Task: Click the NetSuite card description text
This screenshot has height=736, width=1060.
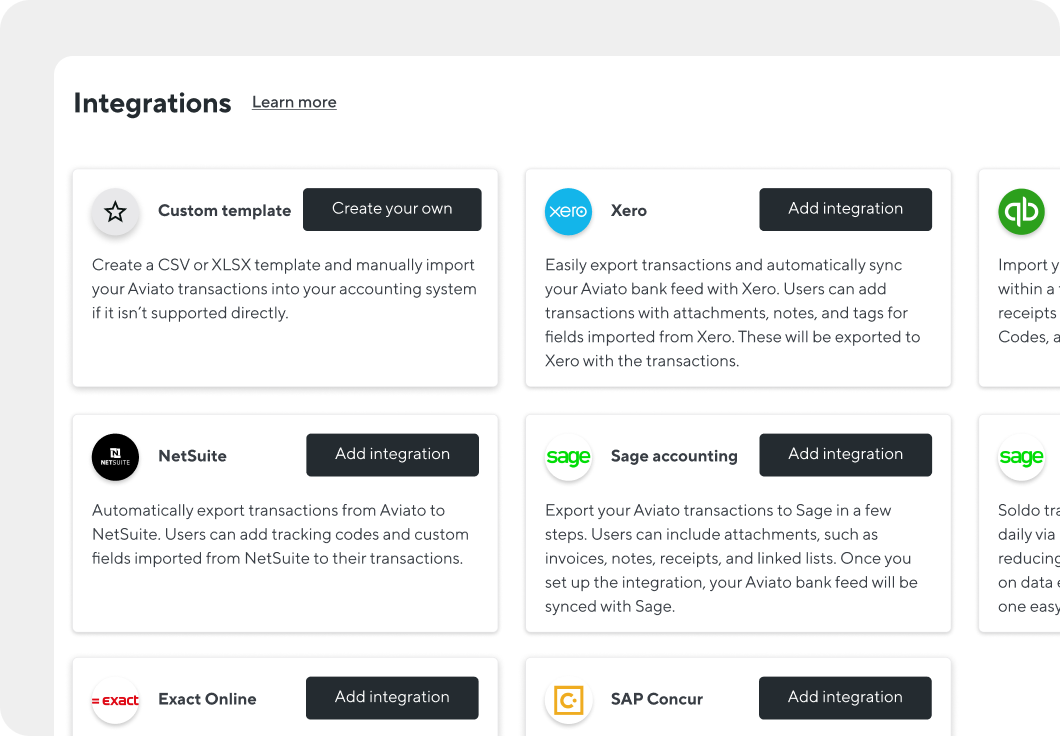Action: (x=280, y=534)
